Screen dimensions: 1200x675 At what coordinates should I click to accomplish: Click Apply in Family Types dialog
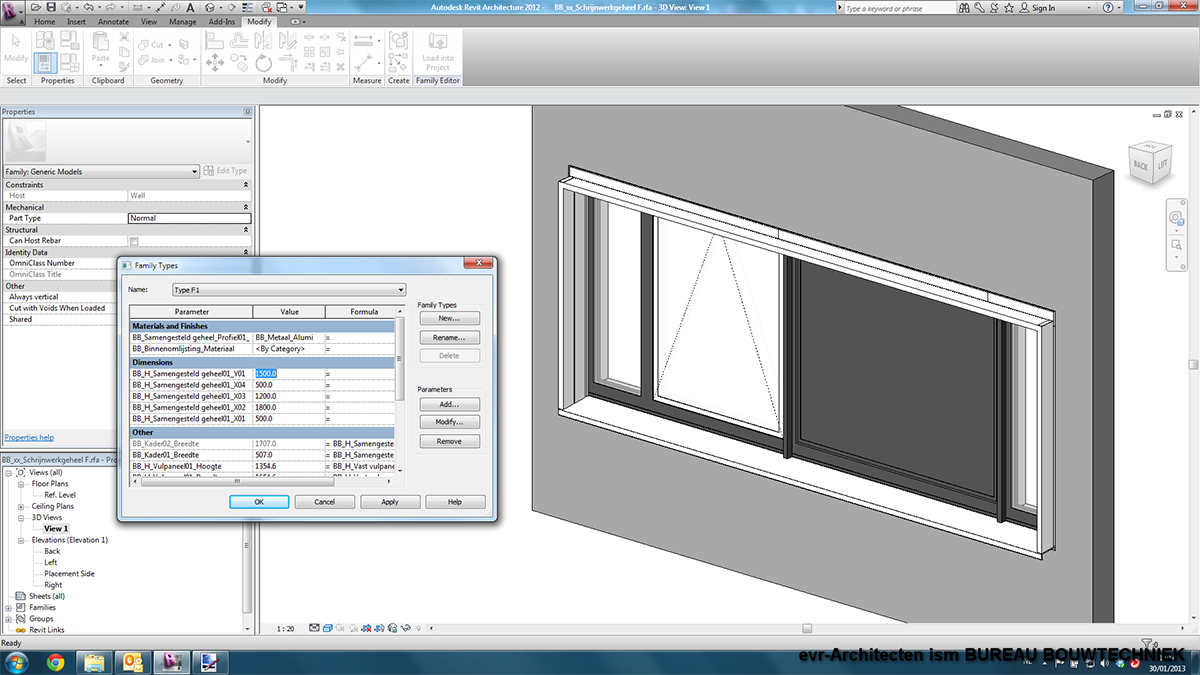pyautogui.click(x=390, y=502)
